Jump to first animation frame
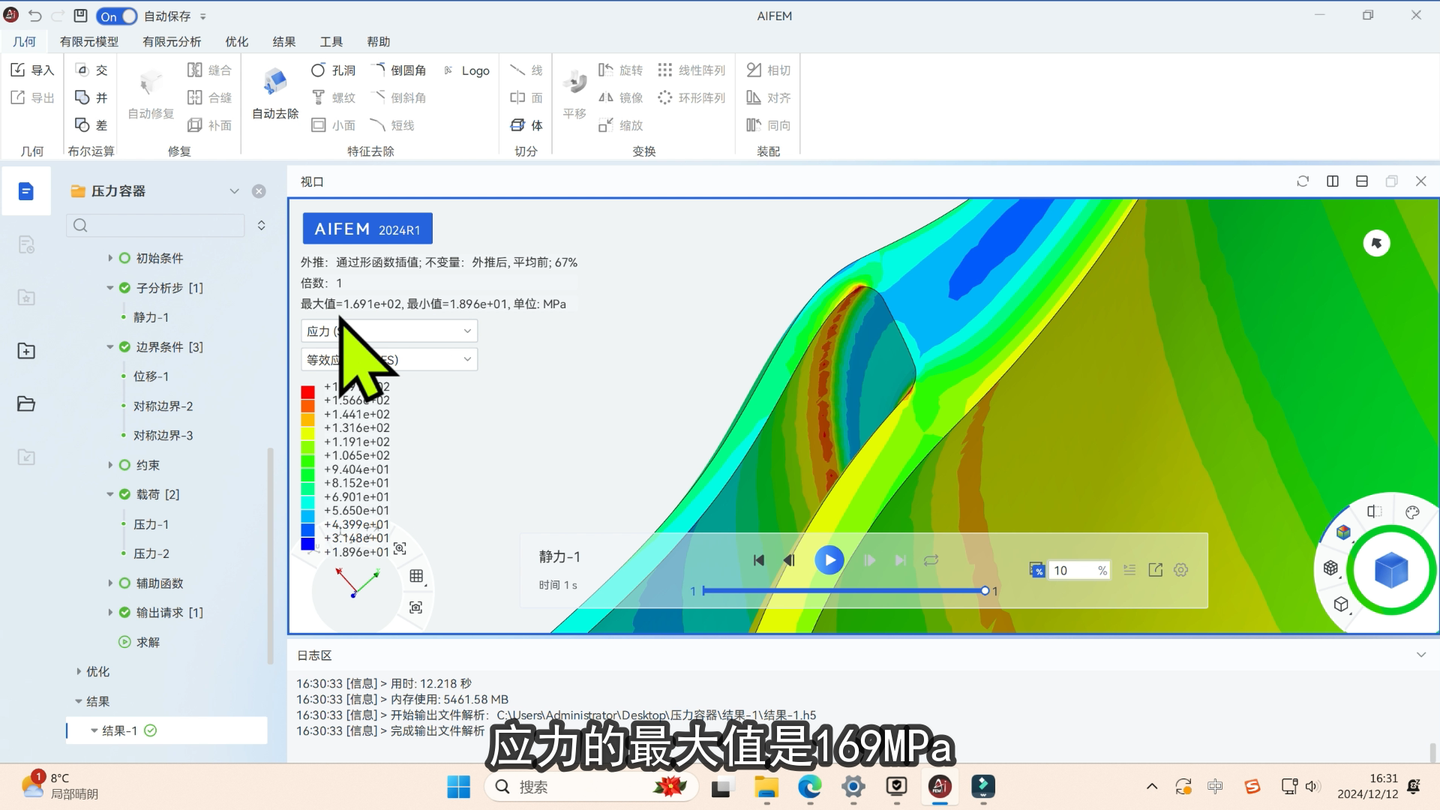This screenshot has height=810, width=1440. [759, 561]
